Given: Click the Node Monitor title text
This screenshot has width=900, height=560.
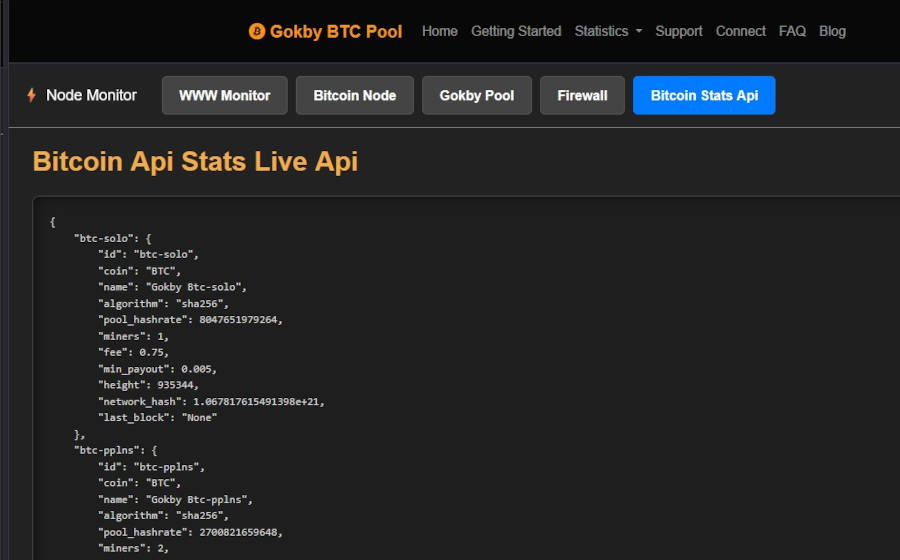Looking at the screenshot, I should (91, 95).
